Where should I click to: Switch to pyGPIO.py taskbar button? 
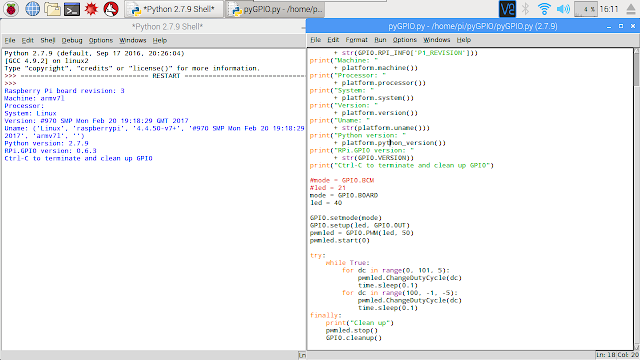pos(276,9)
